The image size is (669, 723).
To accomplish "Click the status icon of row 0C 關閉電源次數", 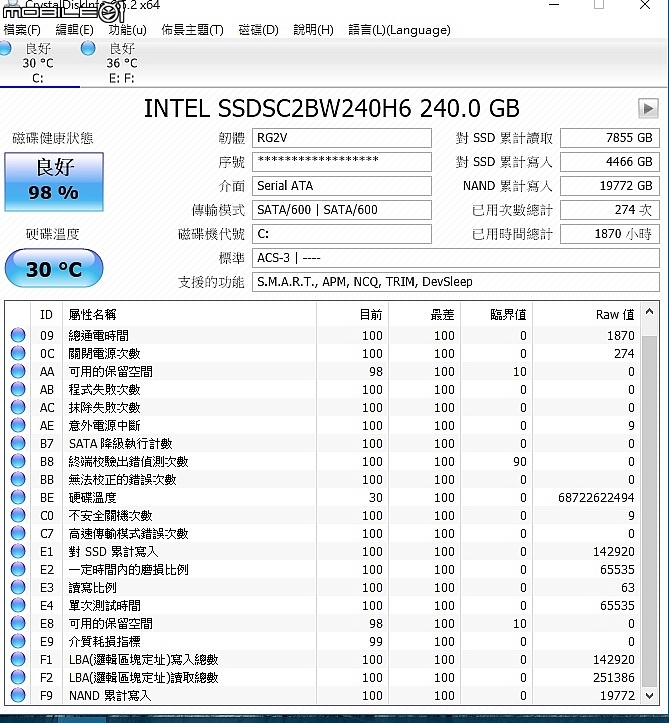I will point(18,353).
